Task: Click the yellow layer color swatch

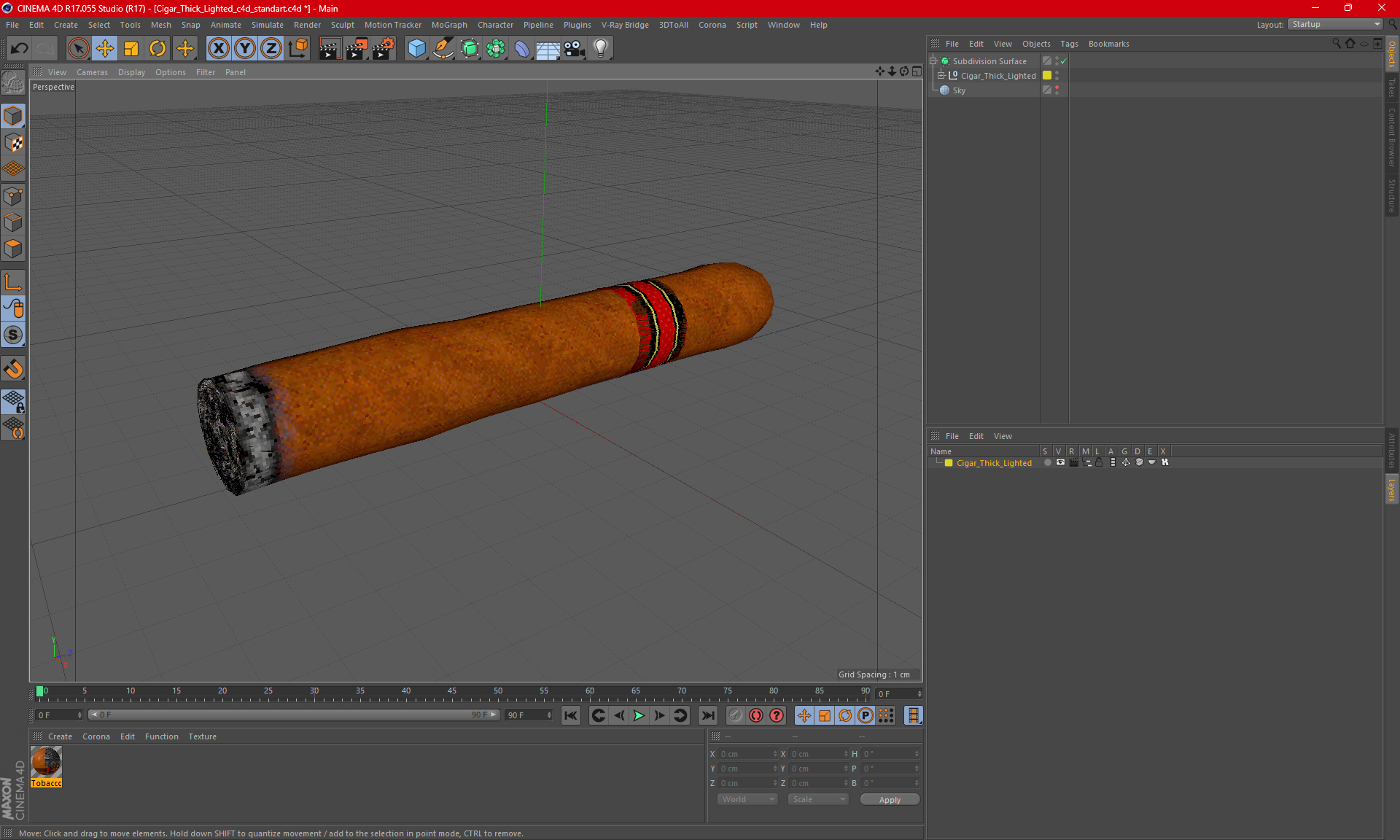Action: pyautogui.click(x=949, y=463)
